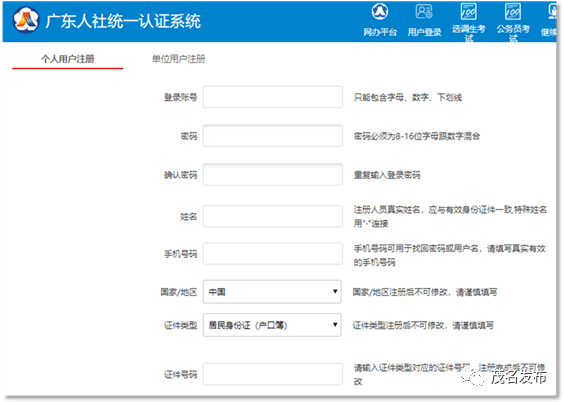This screenshot has width=564, height=402.
Task: Click hint text 只能包含字母、数字、下划线
Action: (408, 97)
